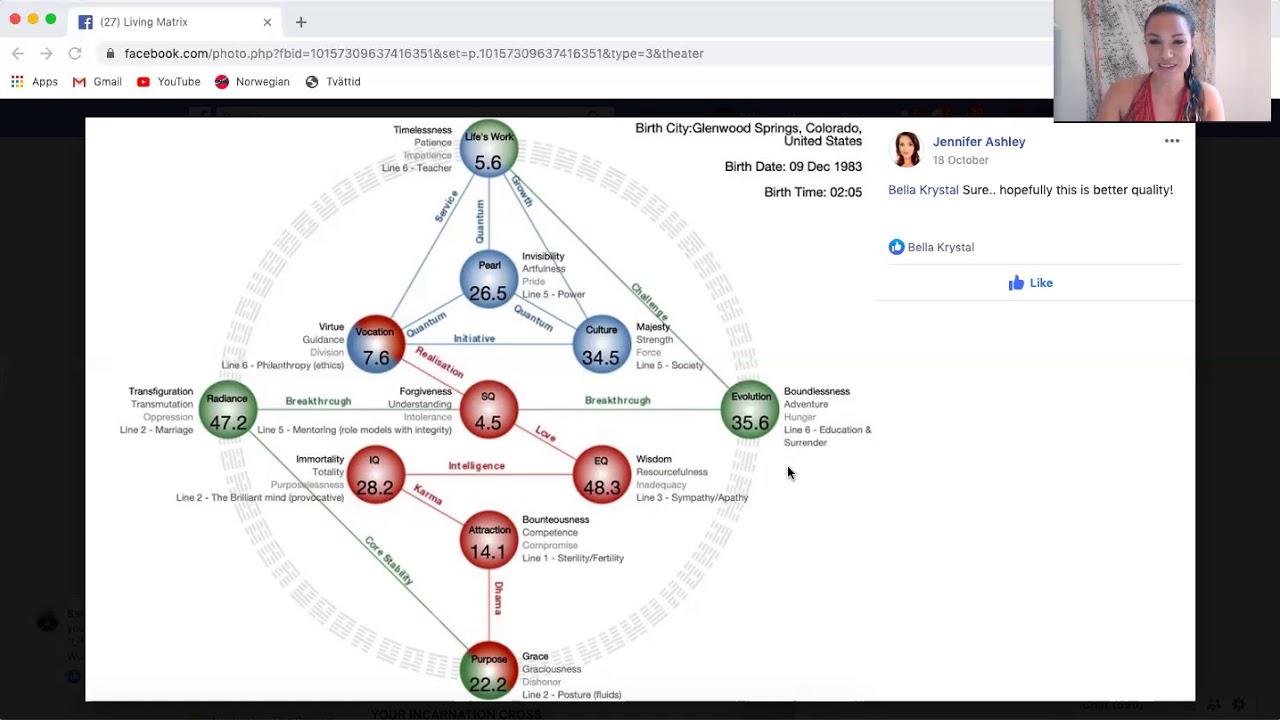This screenshot has height=720, width=1280.
Task: Click the 'Transfiguration' gift label
Action: pyautogui.click(x=160, y=392)
